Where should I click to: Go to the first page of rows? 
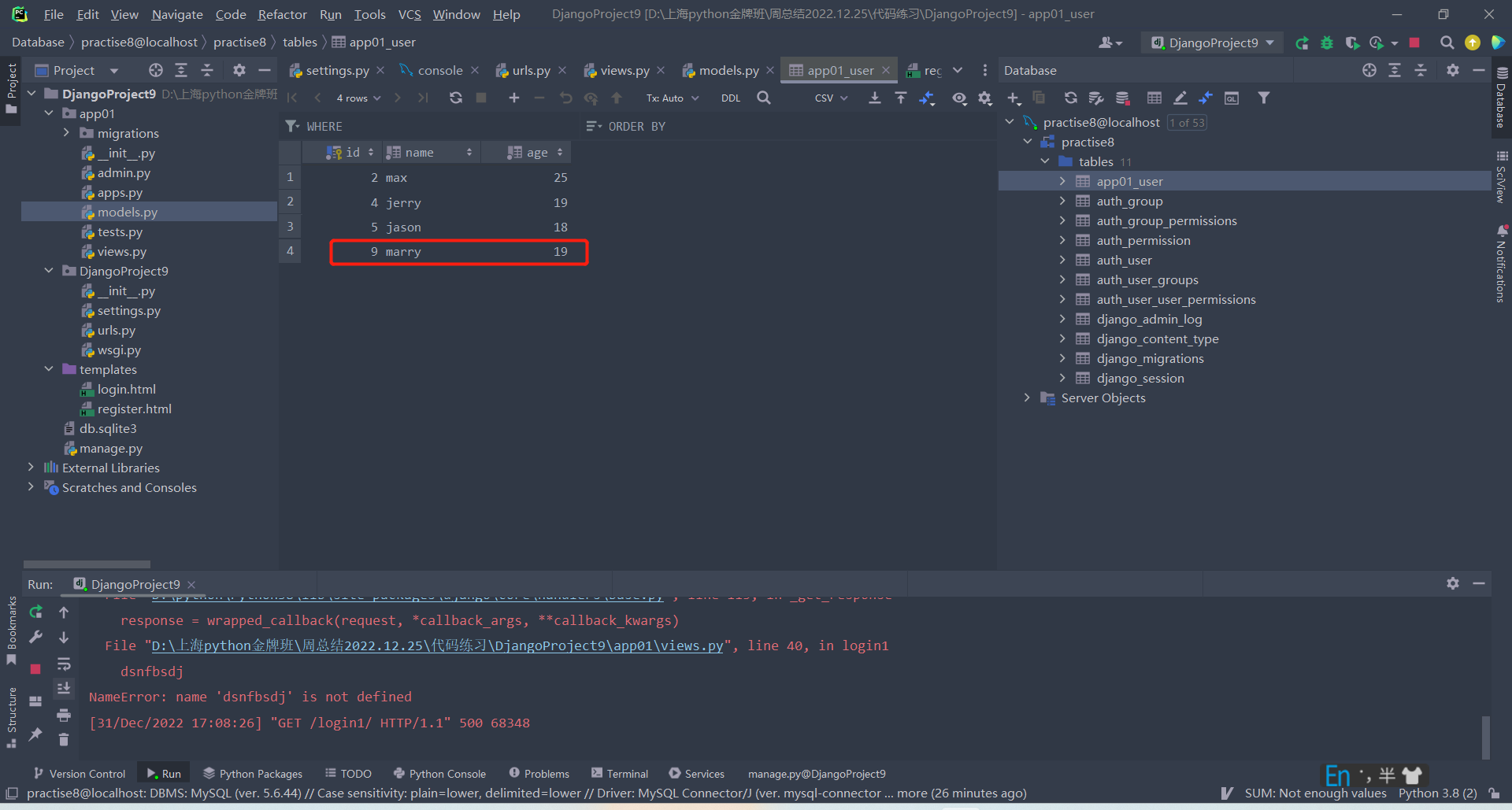click(x=292, y=98)
